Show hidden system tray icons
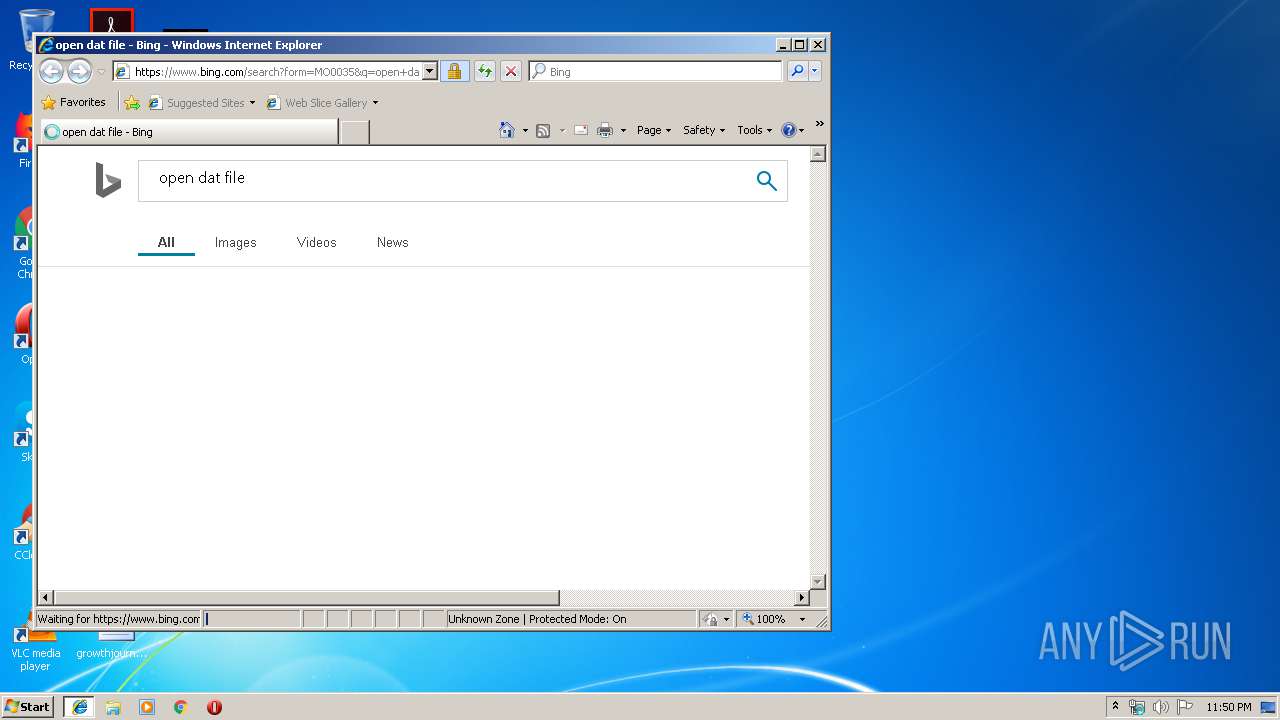 [1116, 706]
